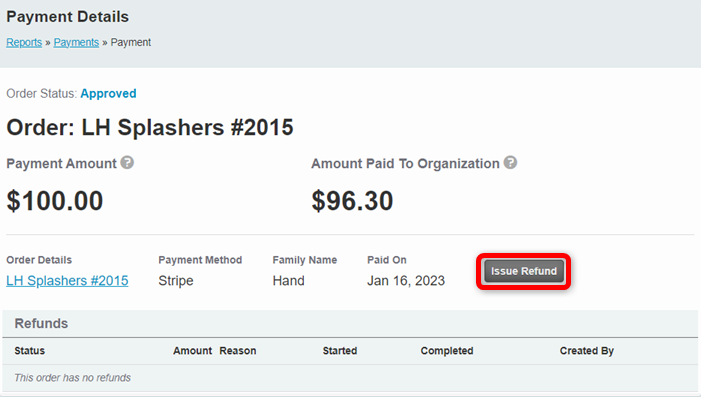Click the Created By column header
Viewport: 701px width, 397px height.
[587, 351]
